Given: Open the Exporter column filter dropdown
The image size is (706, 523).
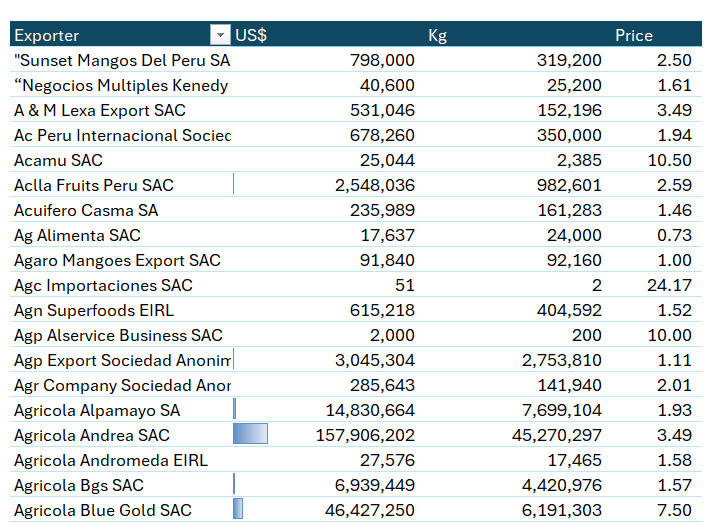Looking at the screenshot, I should [x=220, y=35].
